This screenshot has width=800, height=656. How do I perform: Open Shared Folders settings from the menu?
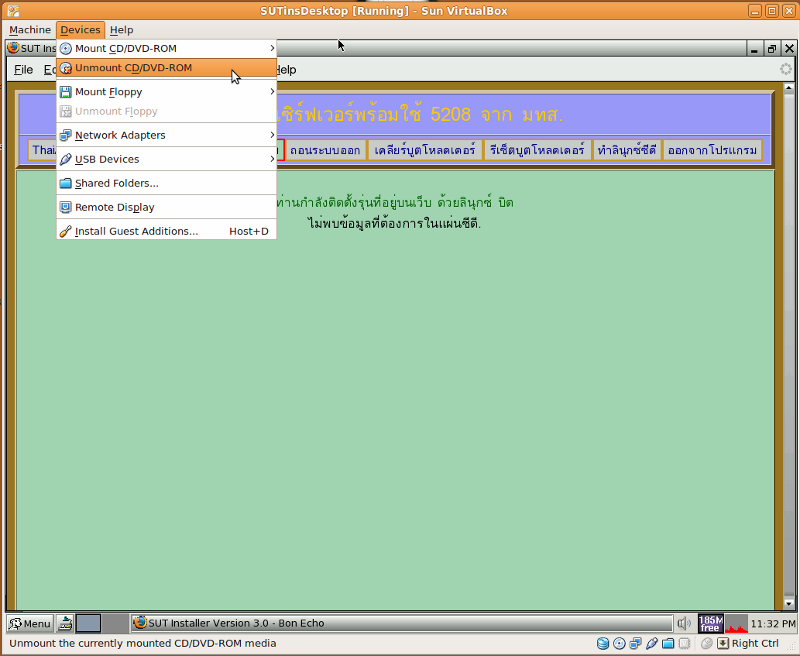166,183
